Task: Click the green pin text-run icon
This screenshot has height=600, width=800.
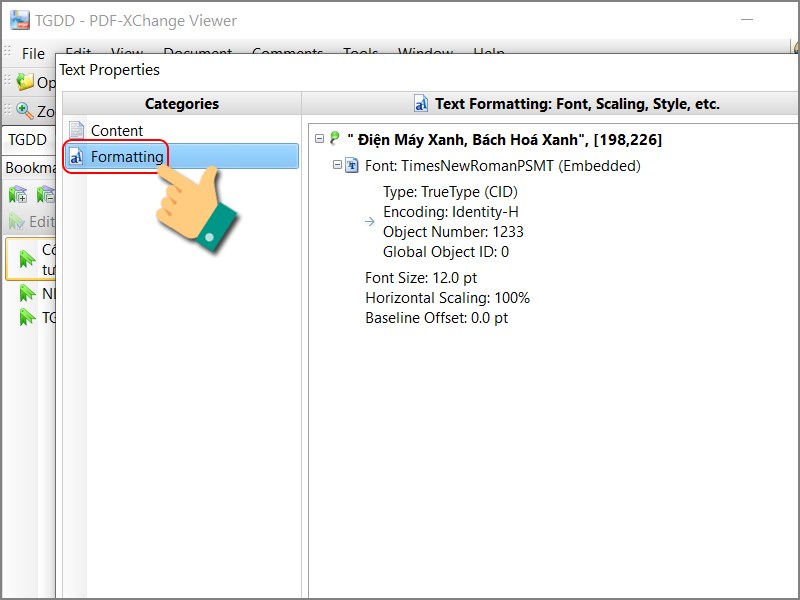Action: pyautogui.click(x=334, y=139)
